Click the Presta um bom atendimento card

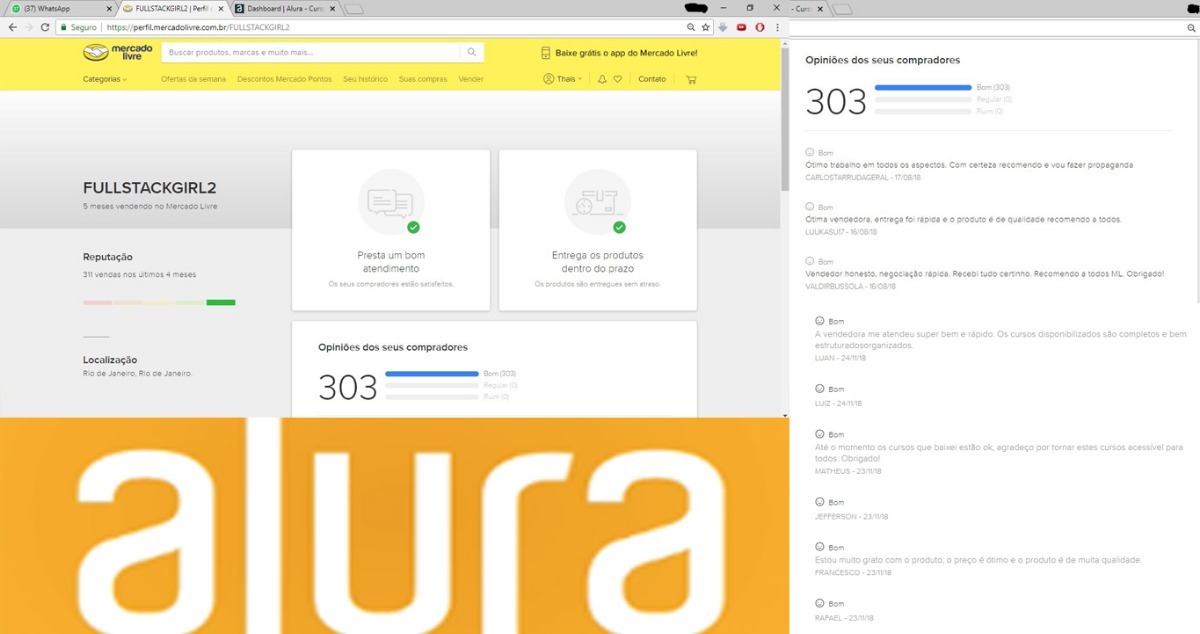pyautogui.click(x=391, y=230)
